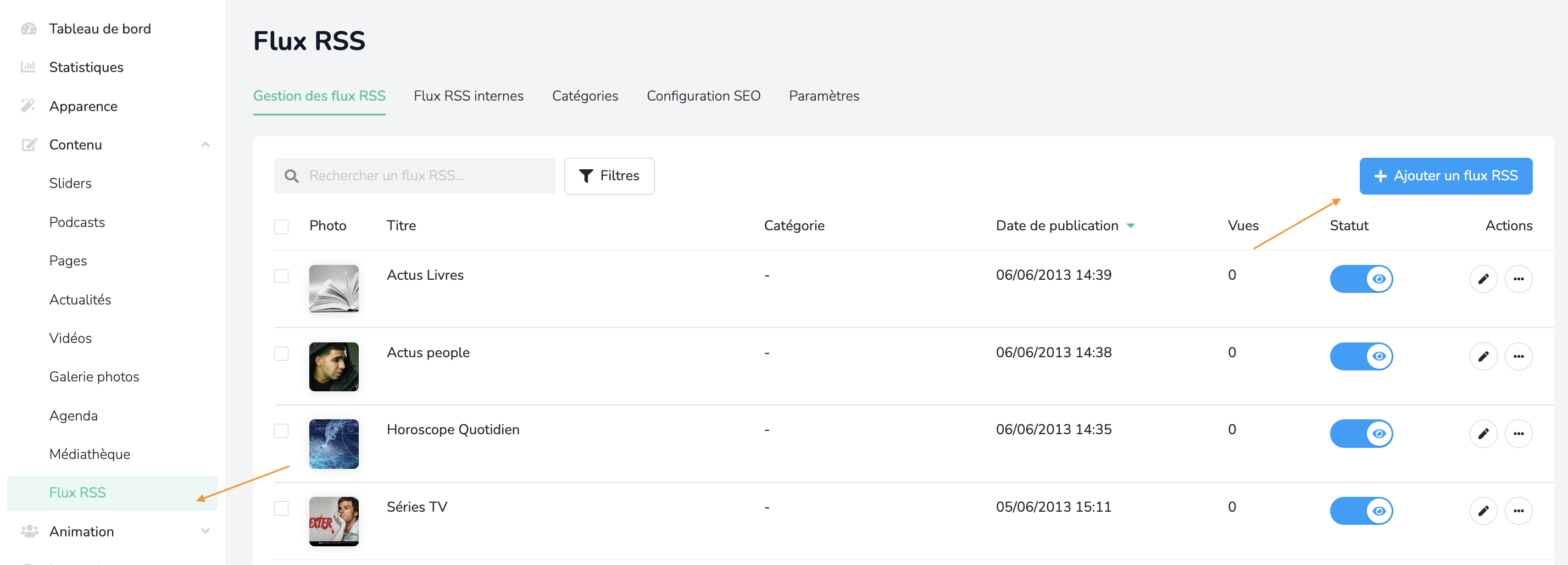
Task: Sort by Date de publication column arrow
Action: click(x=1130, y=226)
